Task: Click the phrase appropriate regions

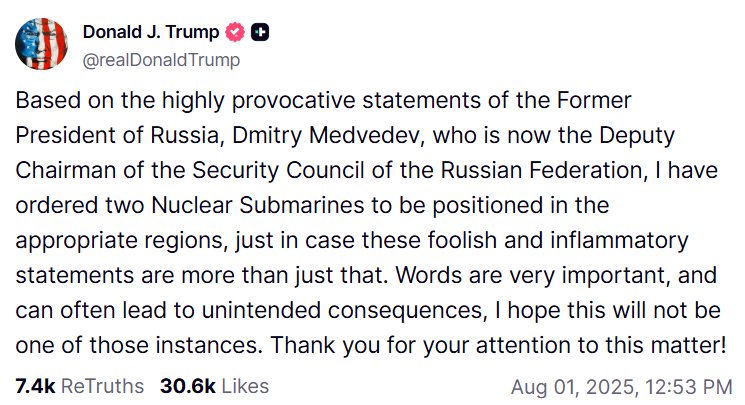Action: pos(119,241)
